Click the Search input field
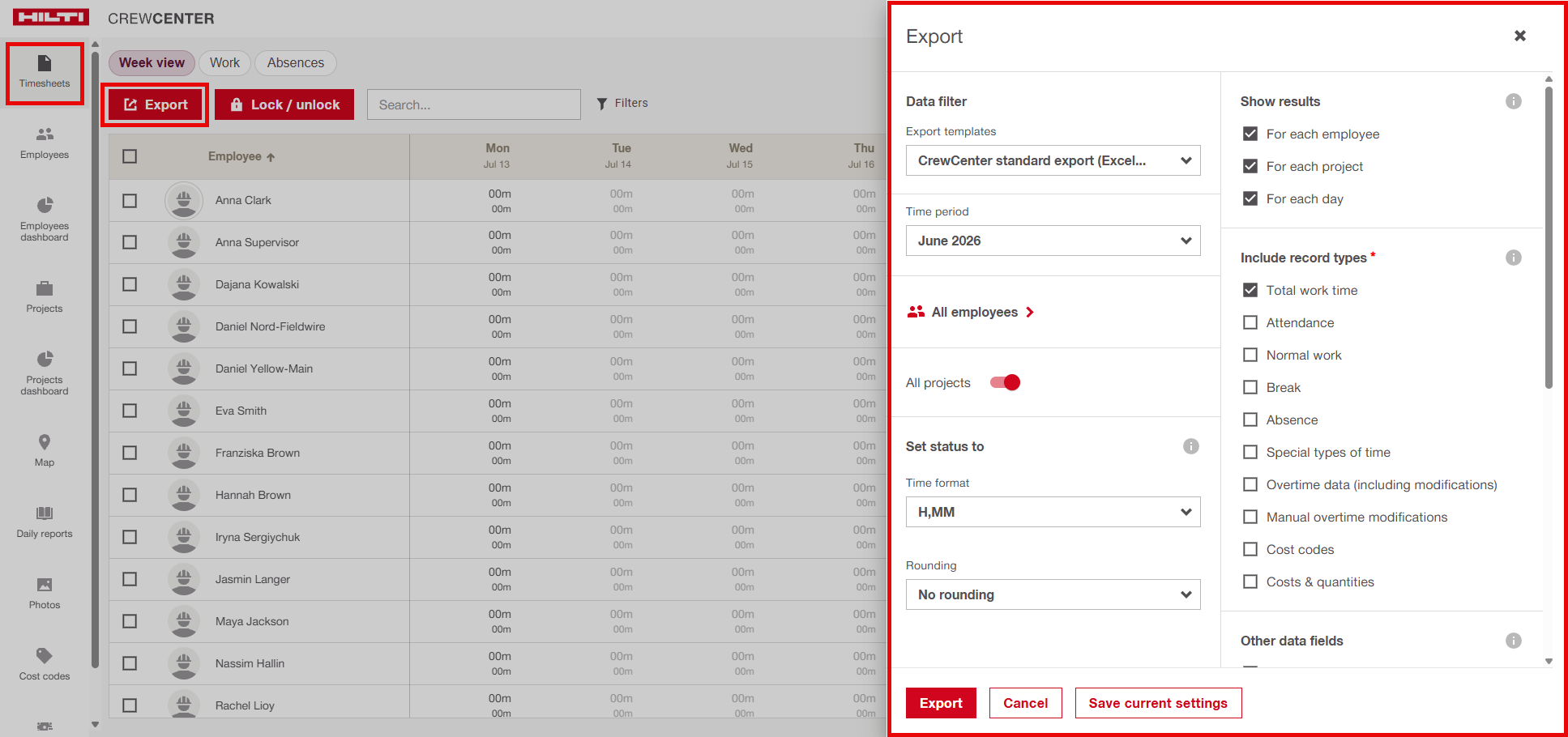This screenshot has width=1568, height=737. coord(474,104)
